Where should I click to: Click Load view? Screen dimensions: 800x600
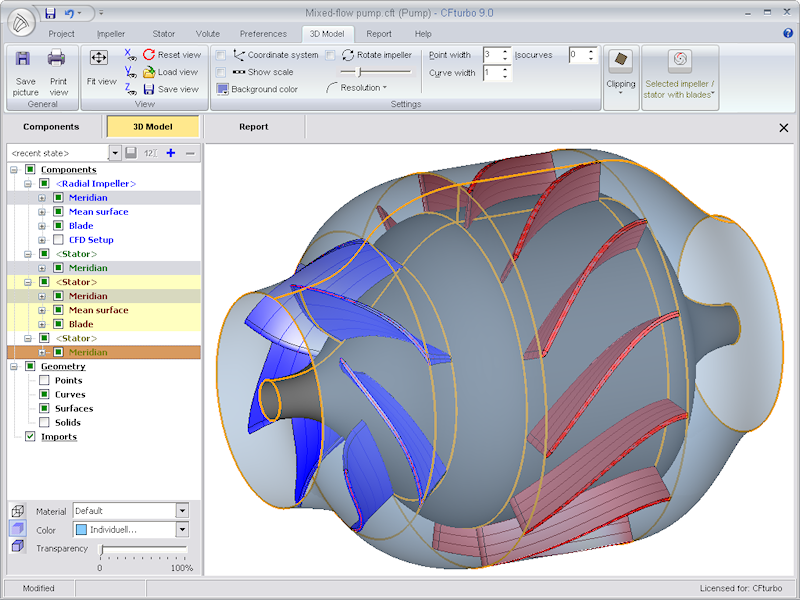tap(170, 72)
